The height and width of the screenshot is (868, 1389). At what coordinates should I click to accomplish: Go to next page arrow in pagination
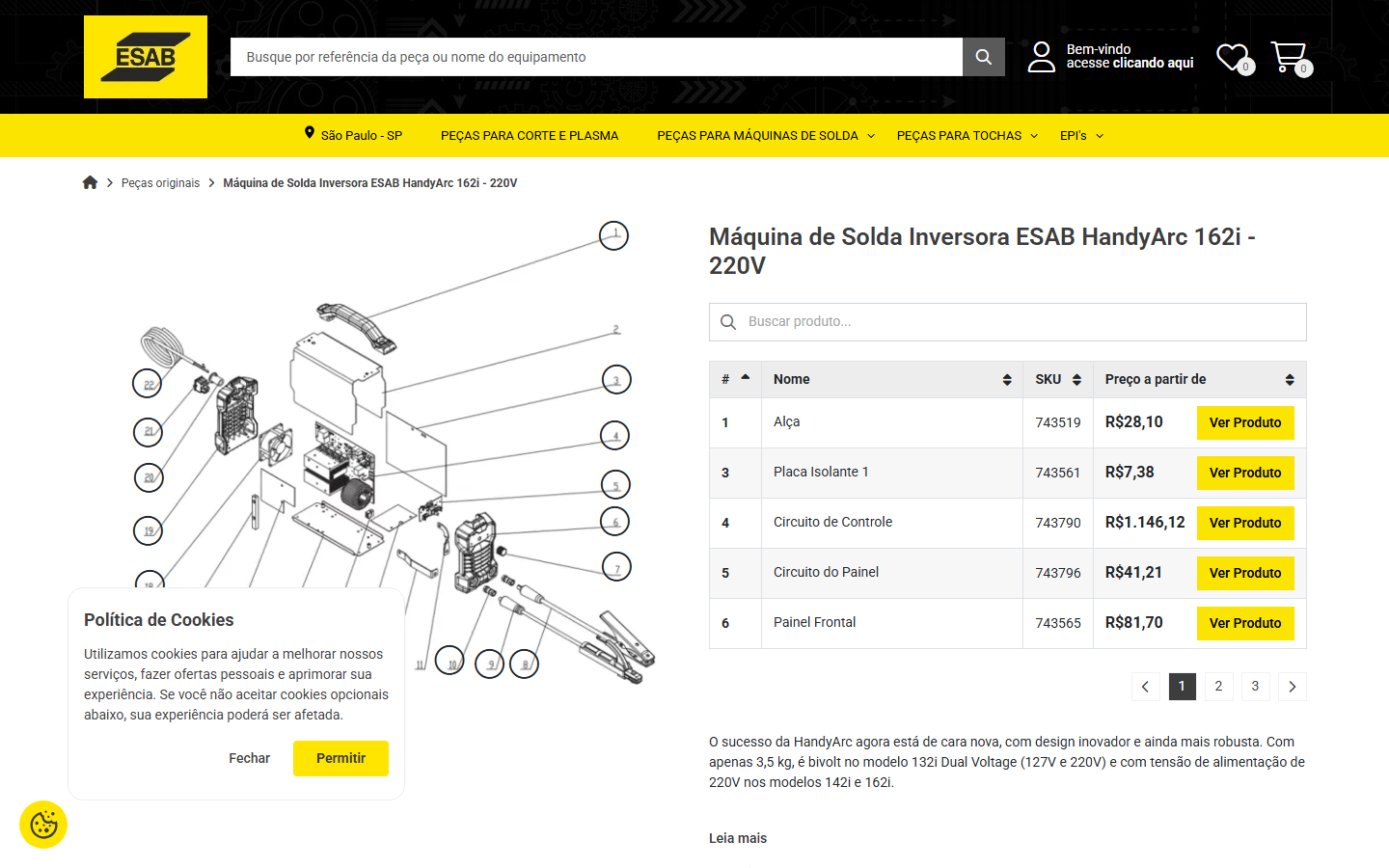[x=1293, y=687]
